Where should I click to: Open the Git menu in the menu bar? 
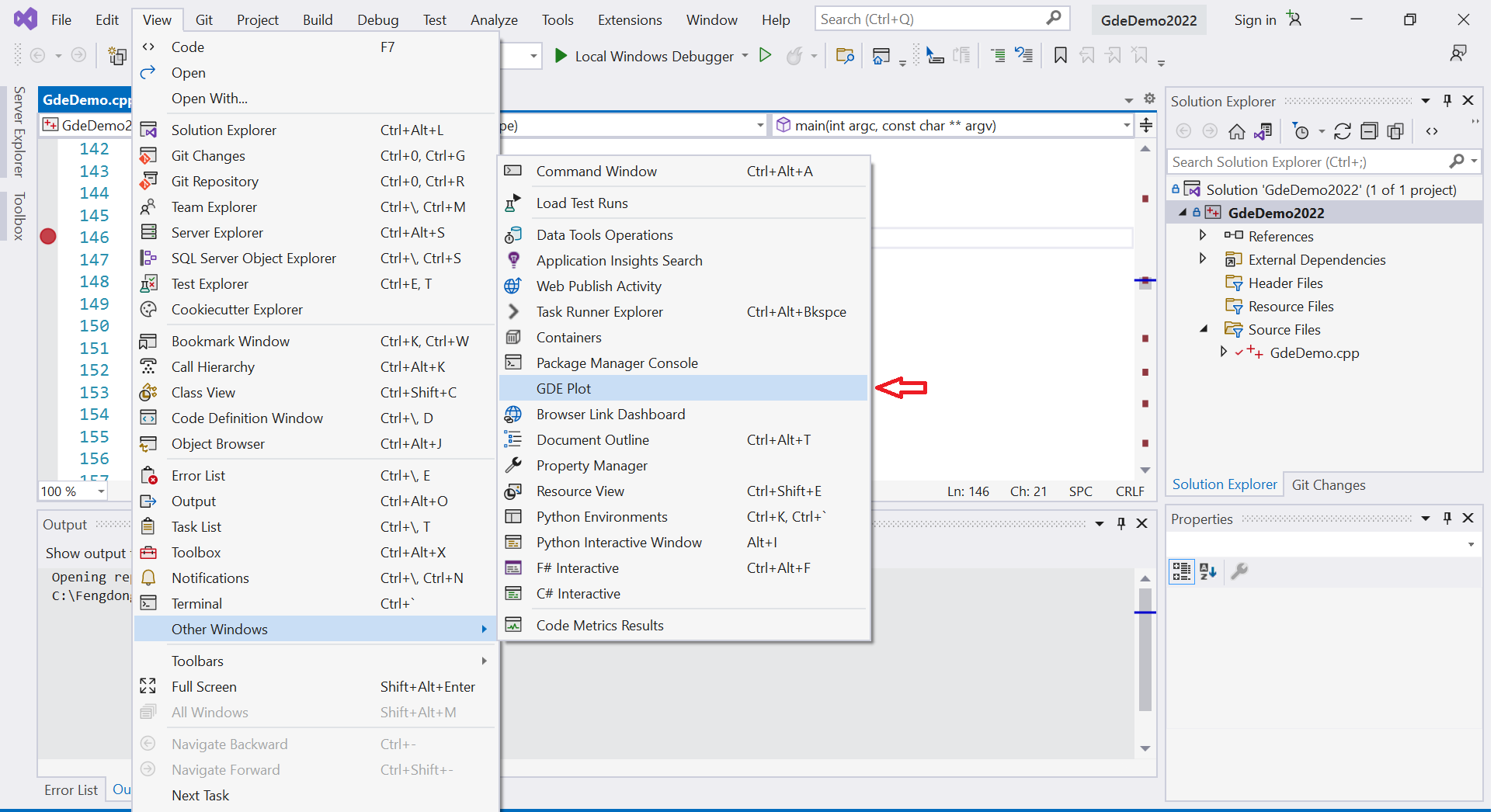click(204, 19)
